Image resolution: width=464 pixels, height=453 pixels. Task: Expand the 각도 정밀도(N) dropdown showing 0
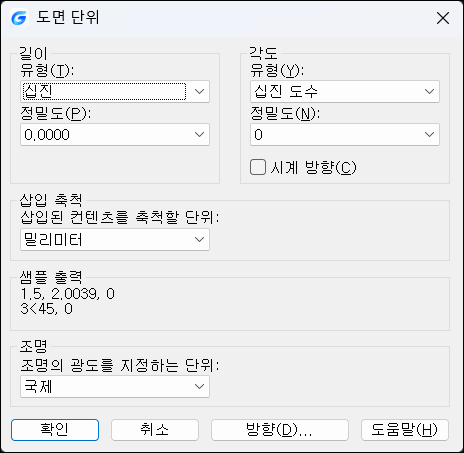click(345, 135)
